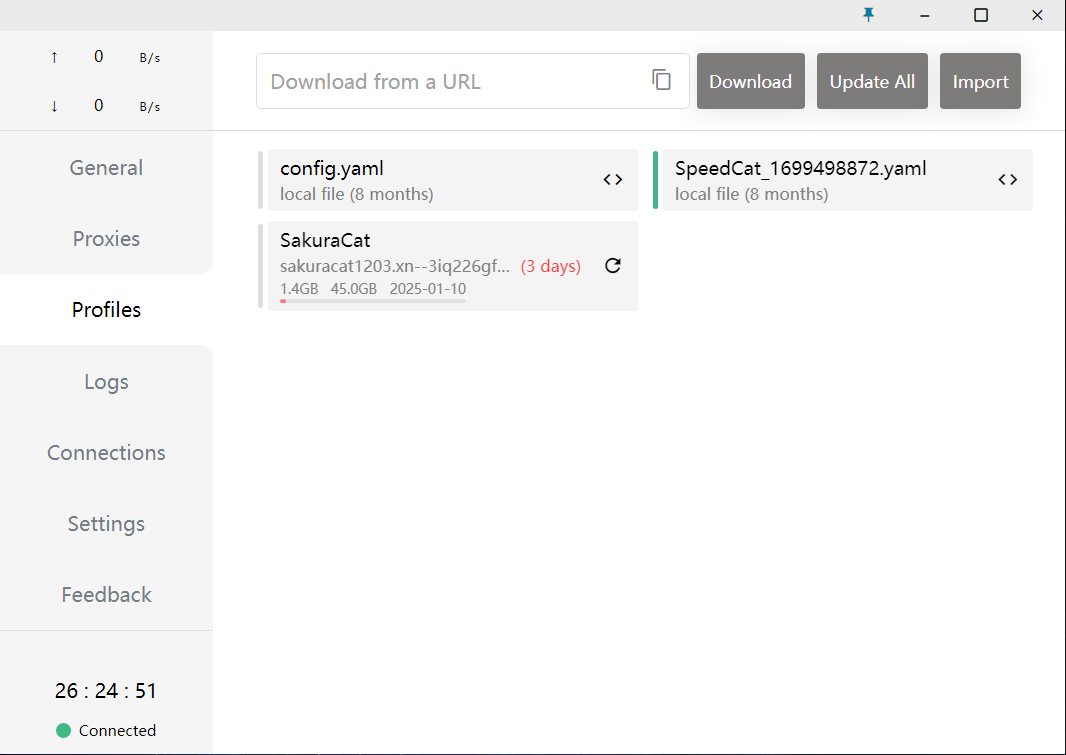Click the pin window icon
This screenshot has width=1066, height=755.
868,15
